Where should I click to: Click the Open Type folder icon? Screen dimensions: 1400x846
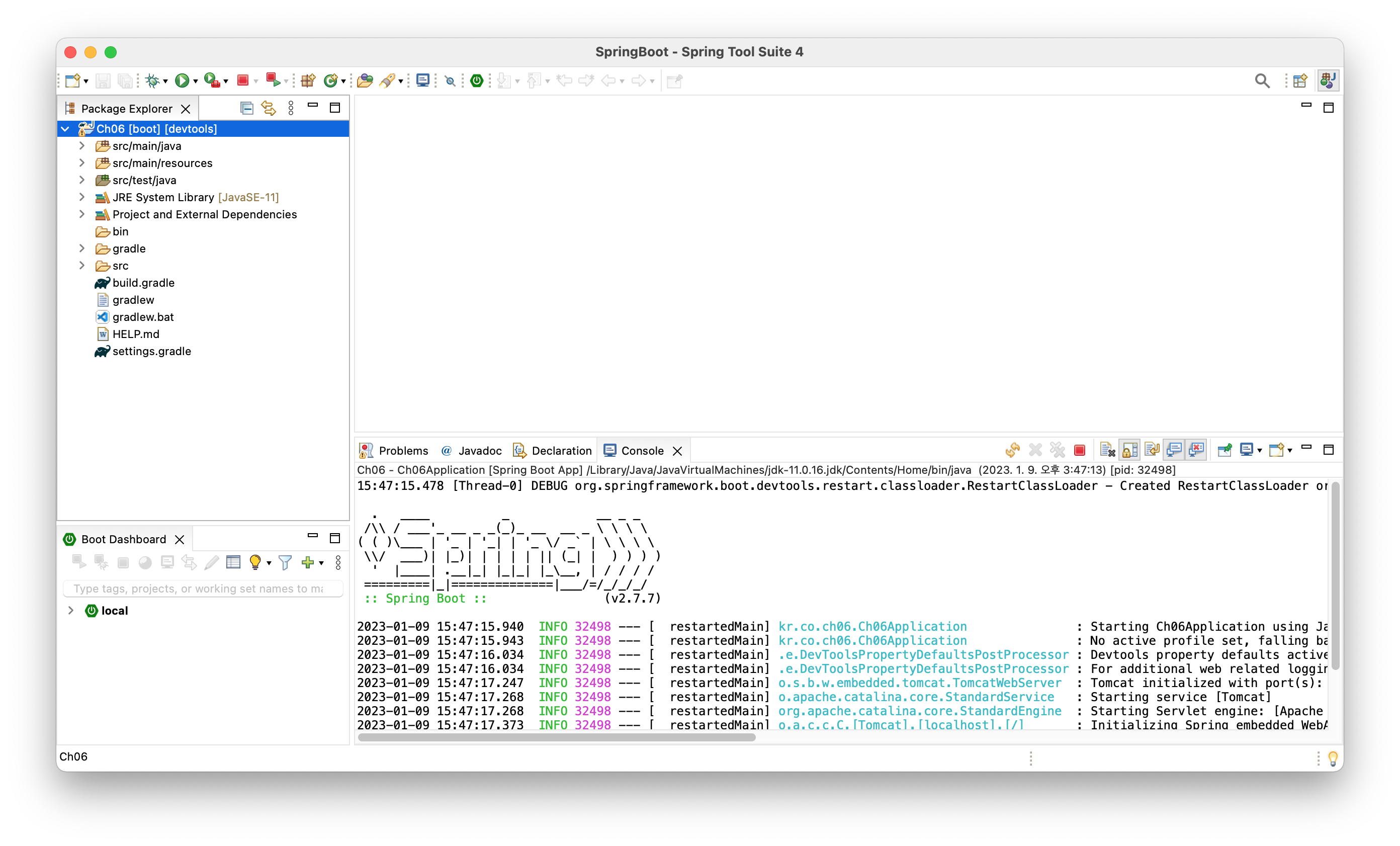tap(365, 80)
